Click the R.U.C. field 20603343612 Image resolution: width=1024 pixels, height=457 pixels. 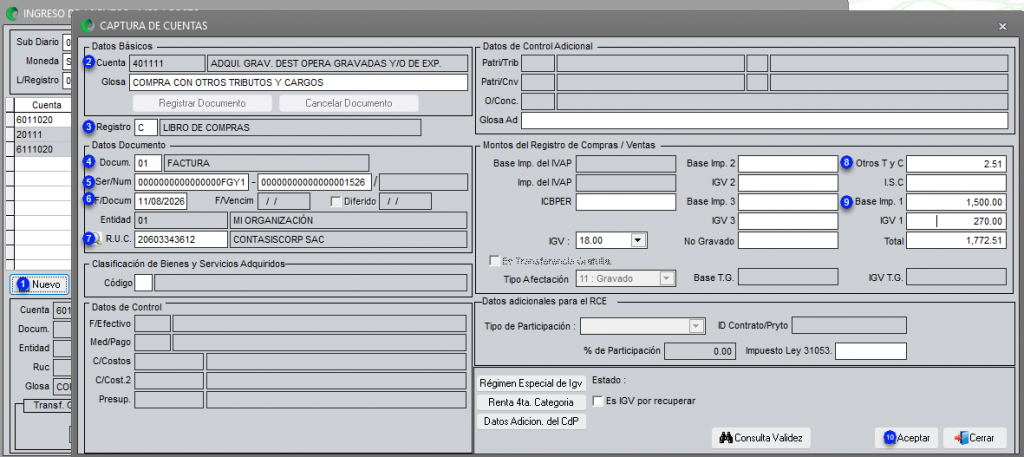coord(181,240)
